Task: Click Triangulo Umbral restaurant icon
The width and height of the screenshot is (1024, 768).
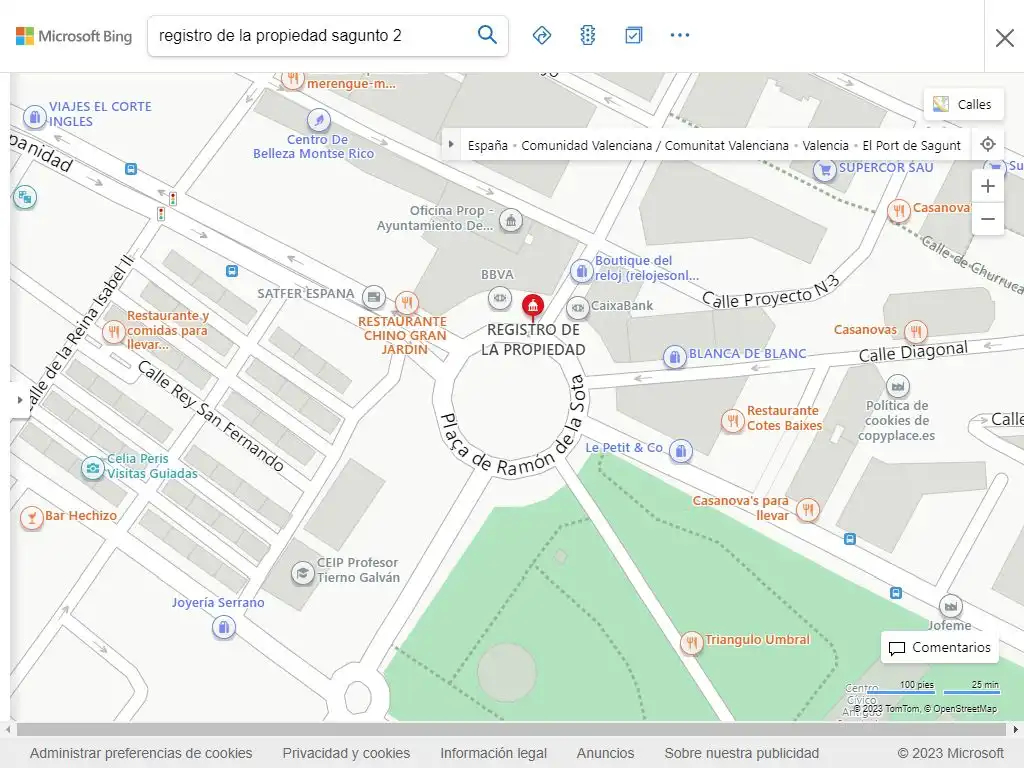Action: tap(692, 642)
